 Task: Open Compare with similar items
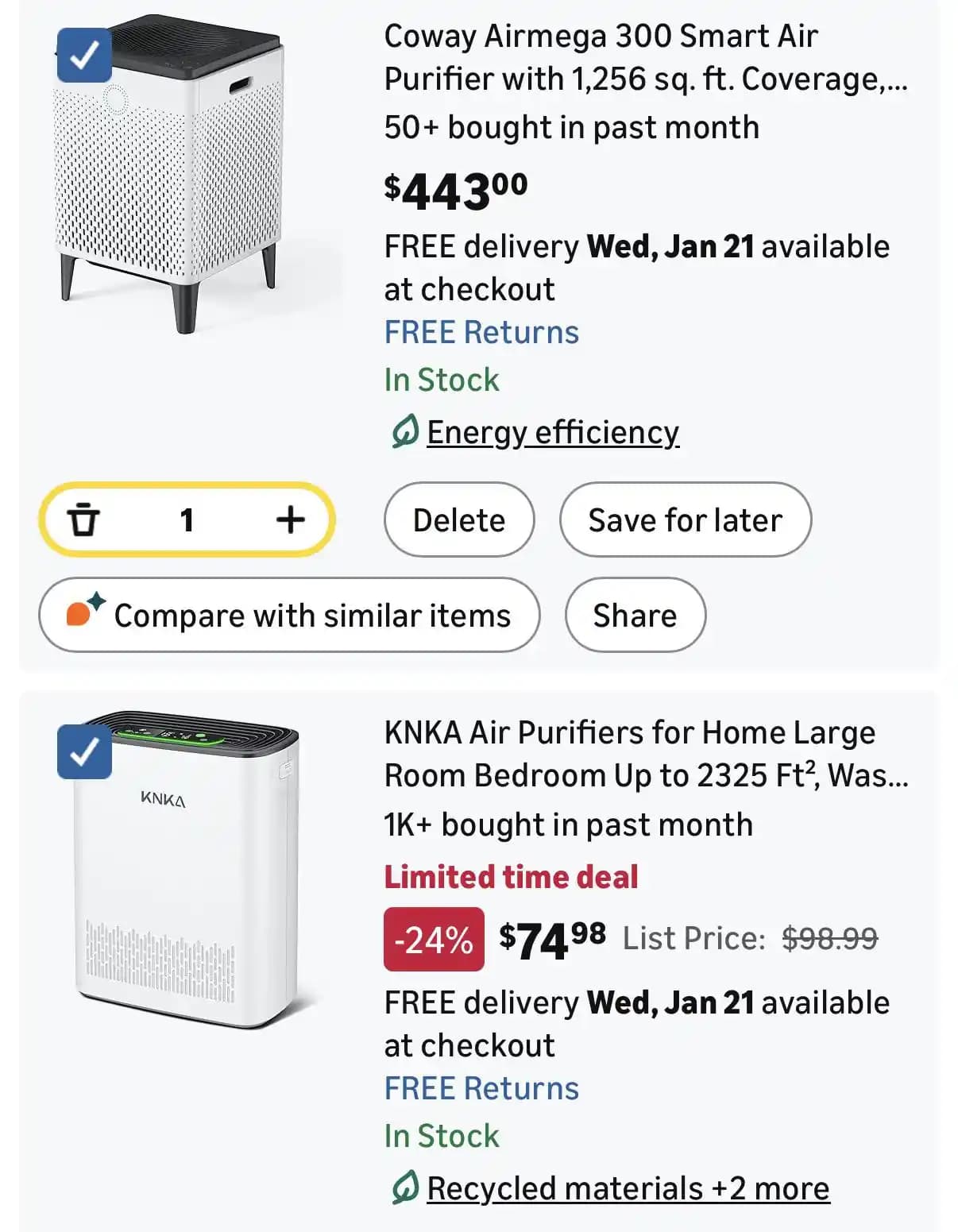click(289, 616)
